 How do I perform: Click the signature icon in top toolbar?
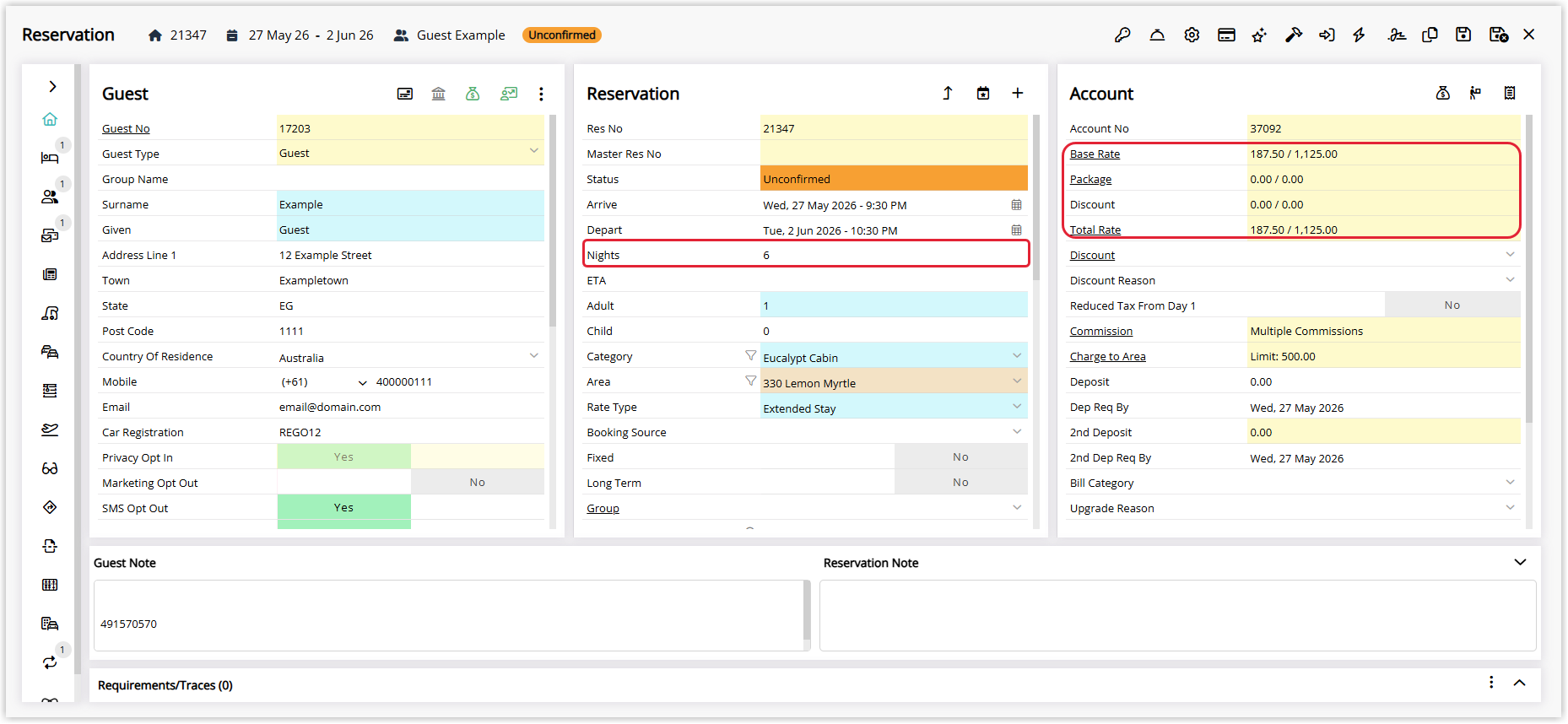[1397, 35]
